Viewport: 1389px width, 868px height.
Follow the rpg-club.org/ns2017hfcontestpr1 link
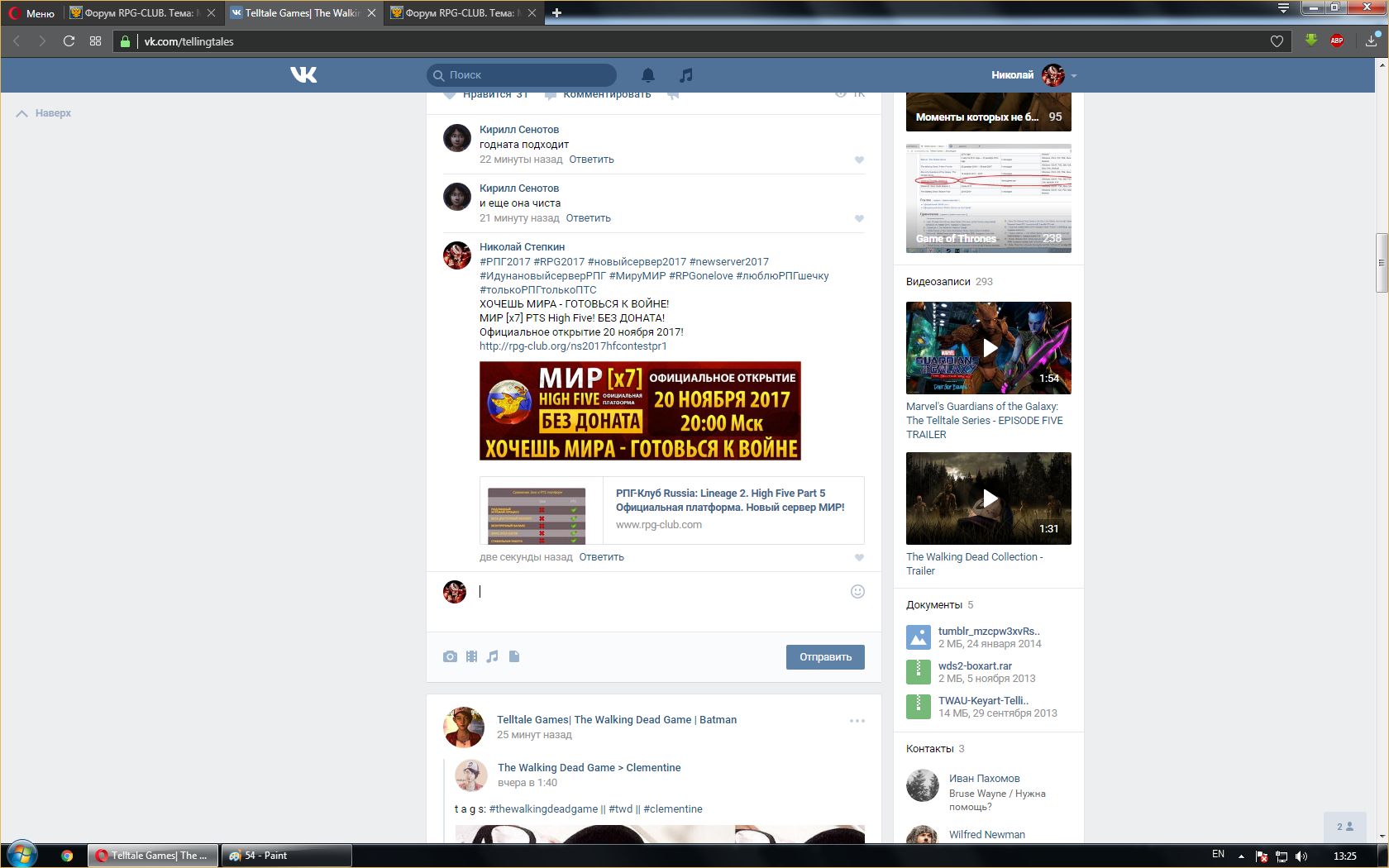pos(573,346)
